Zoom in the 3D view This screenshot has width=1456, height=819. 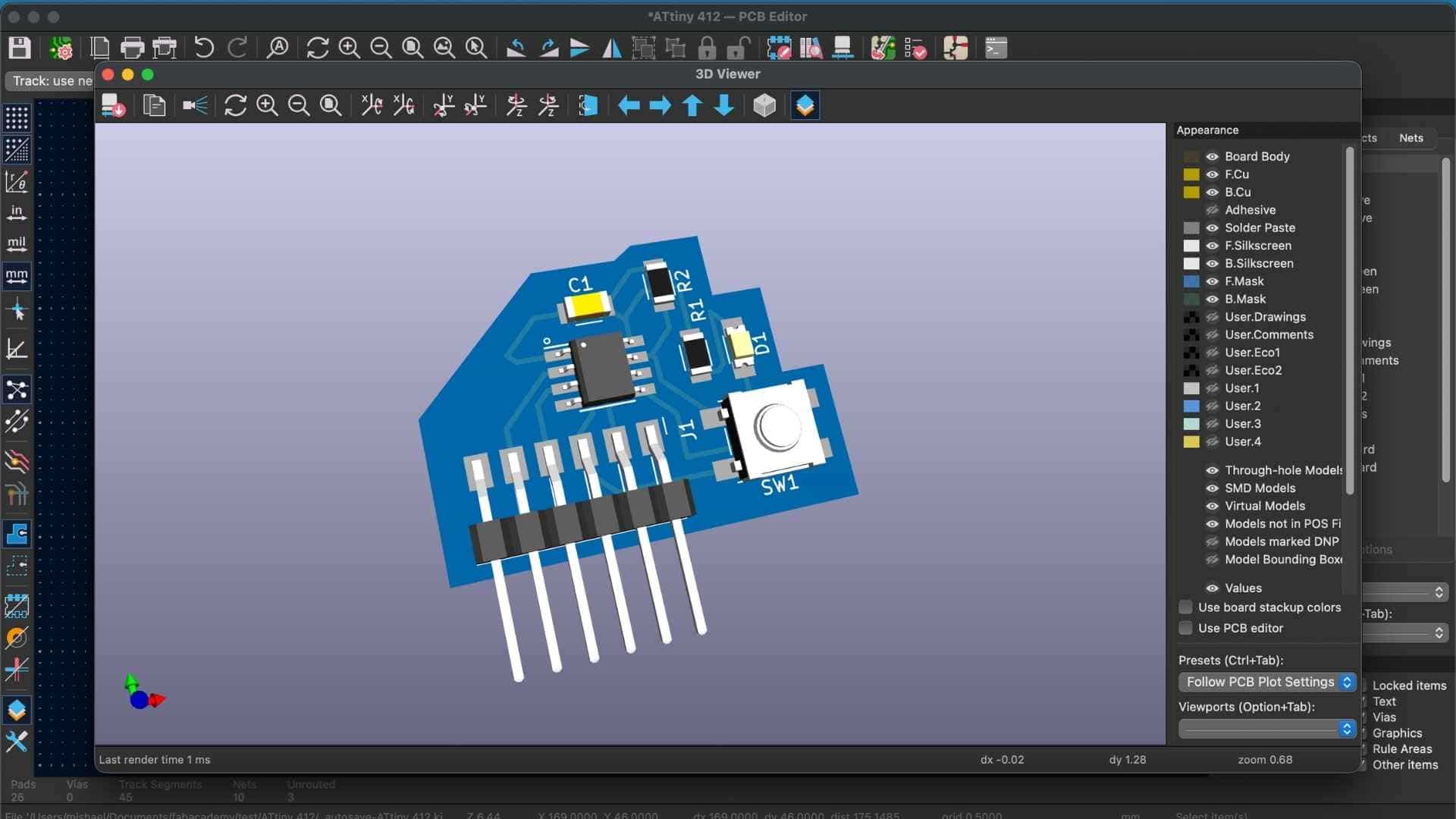click(x=267, y=105)
